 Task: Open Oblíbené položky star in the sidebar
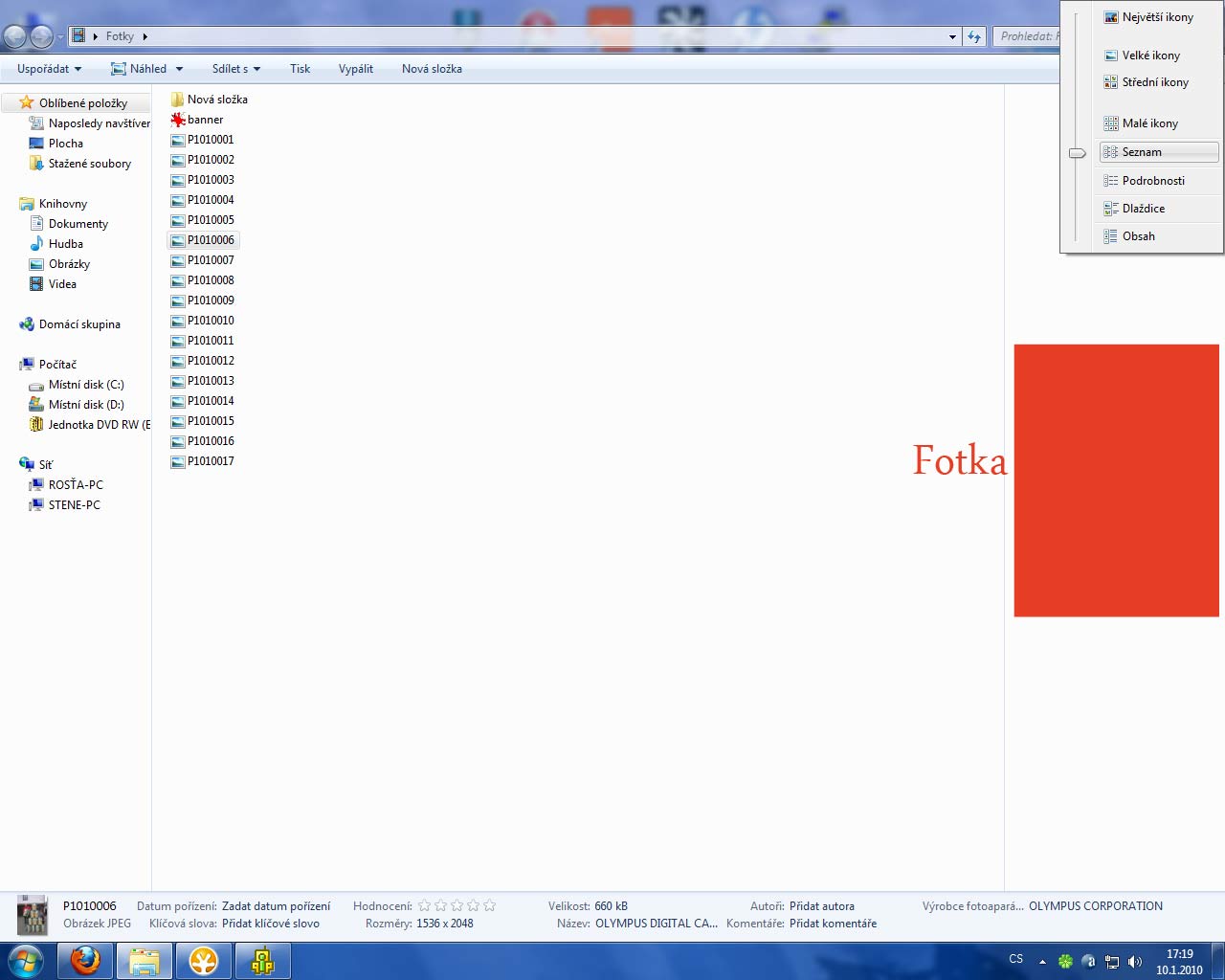point(27,102)
